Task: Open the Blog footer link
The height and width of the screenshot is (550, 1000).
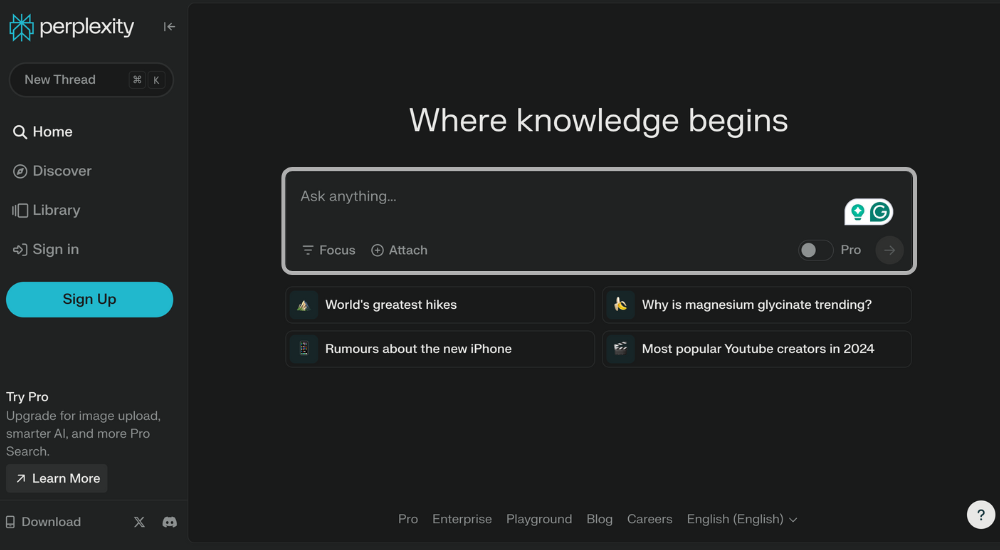Action: click(x=599, y=519)
